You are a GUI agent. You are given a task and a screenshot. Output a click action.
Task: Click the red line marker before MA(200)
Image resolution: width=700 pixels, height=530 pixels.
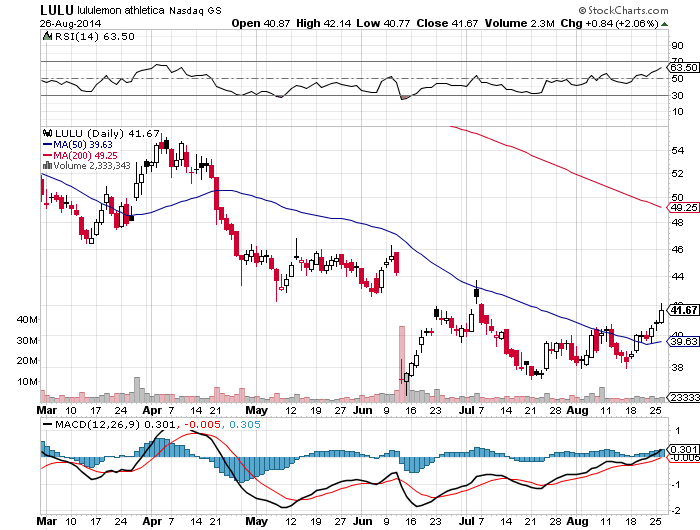point(47,155)
